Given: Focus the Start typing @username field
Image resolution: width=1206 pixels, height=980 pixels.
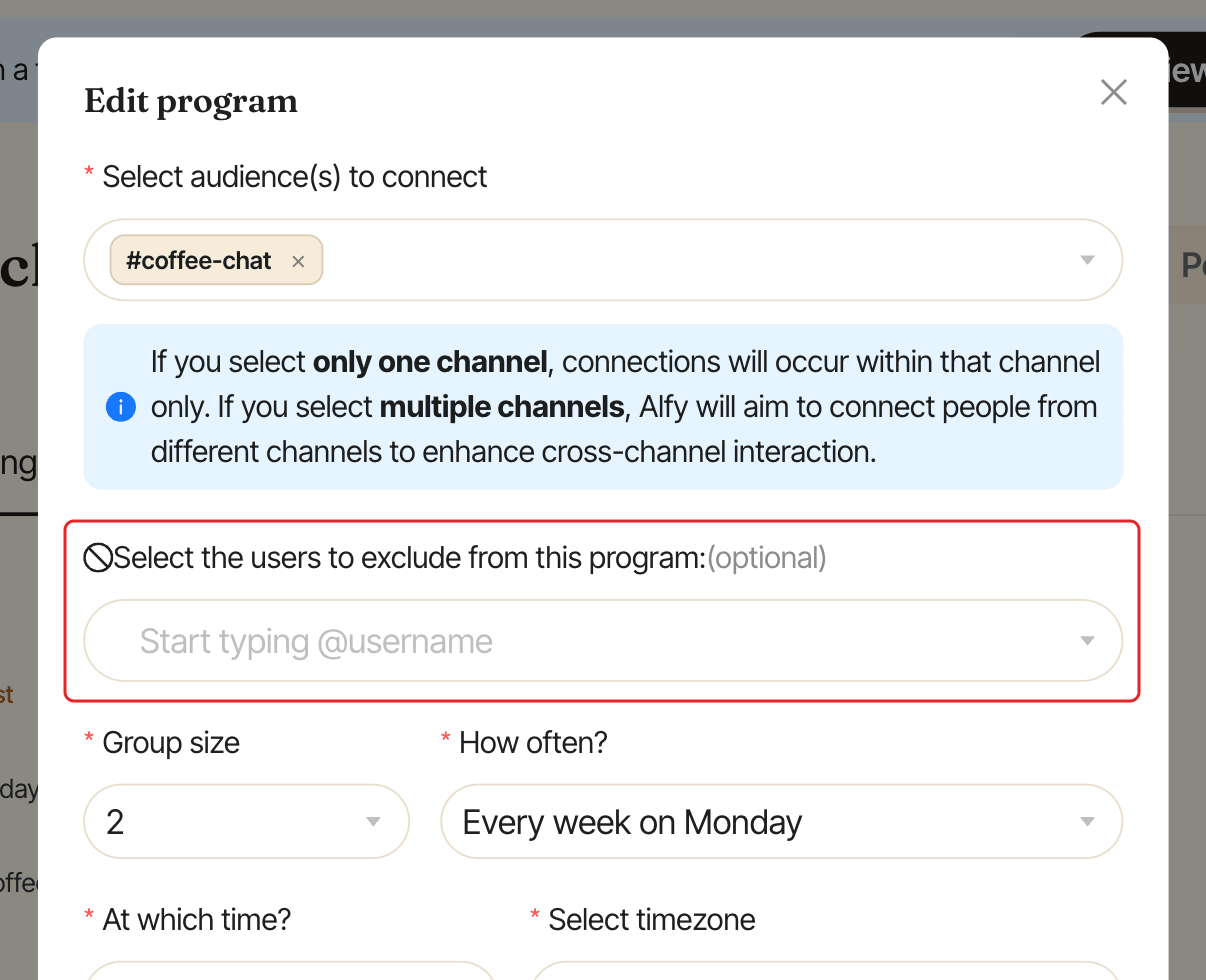Looking at the screenshot, I should tap(603, 641).
